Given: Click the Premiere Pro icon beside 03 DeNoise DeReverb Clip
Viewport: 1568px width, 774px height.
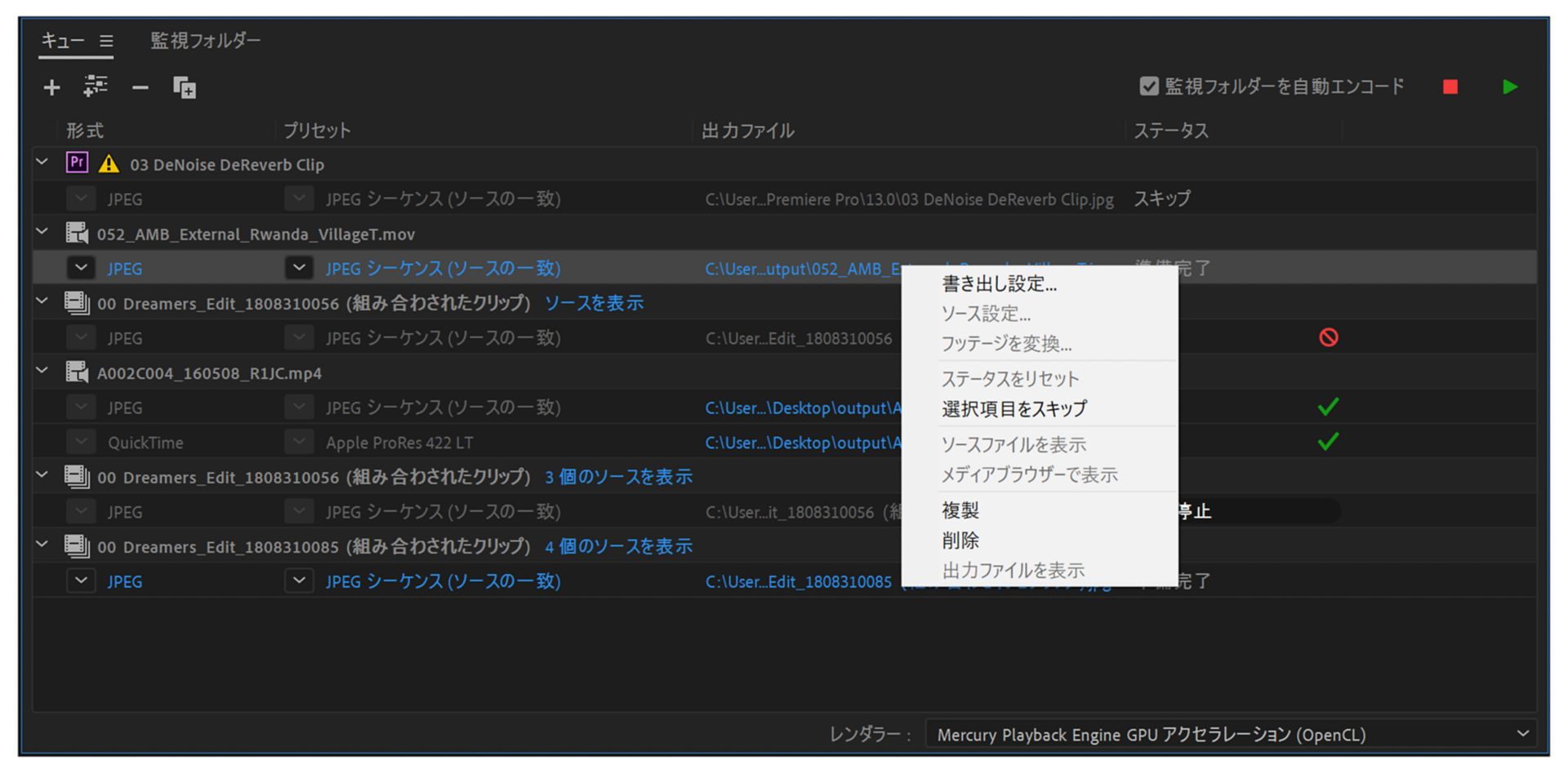Looking at the screenshot, I should click(x=76, y=163).
